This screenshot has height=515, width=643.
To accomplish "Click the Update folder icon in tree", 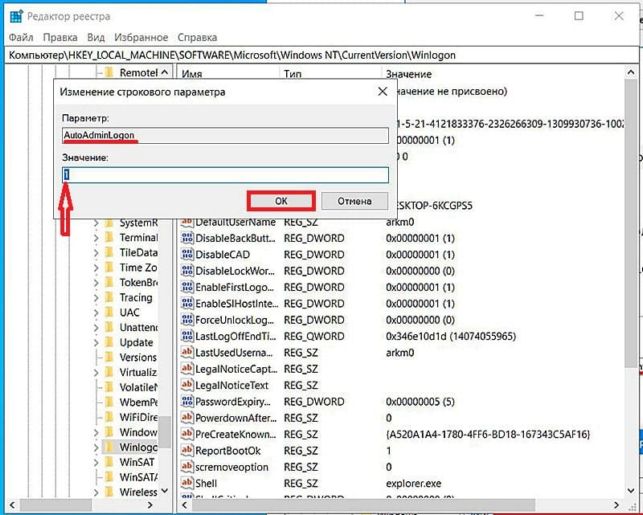I will pos(109,342).
